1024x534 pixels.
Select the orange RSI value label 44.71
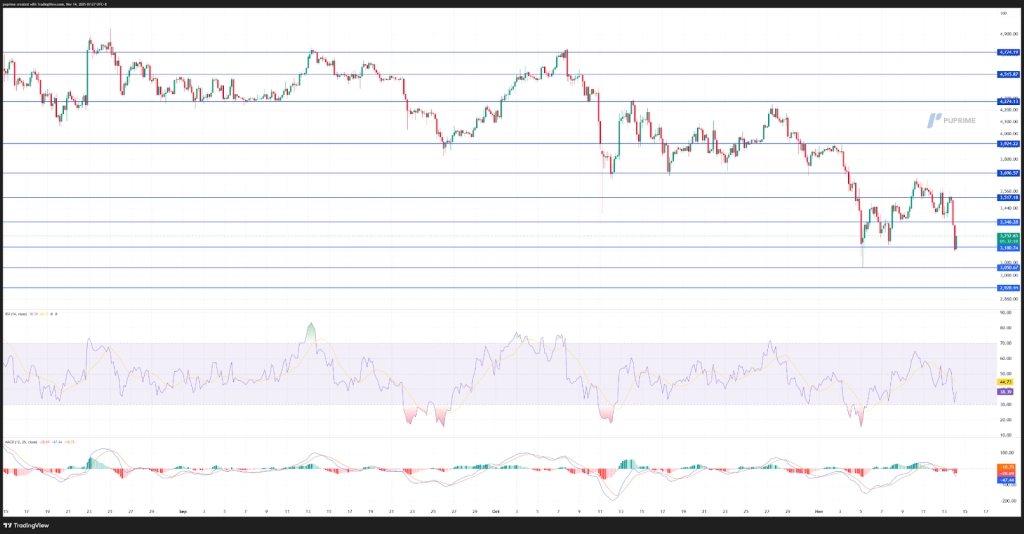(x=1007, y=382)
